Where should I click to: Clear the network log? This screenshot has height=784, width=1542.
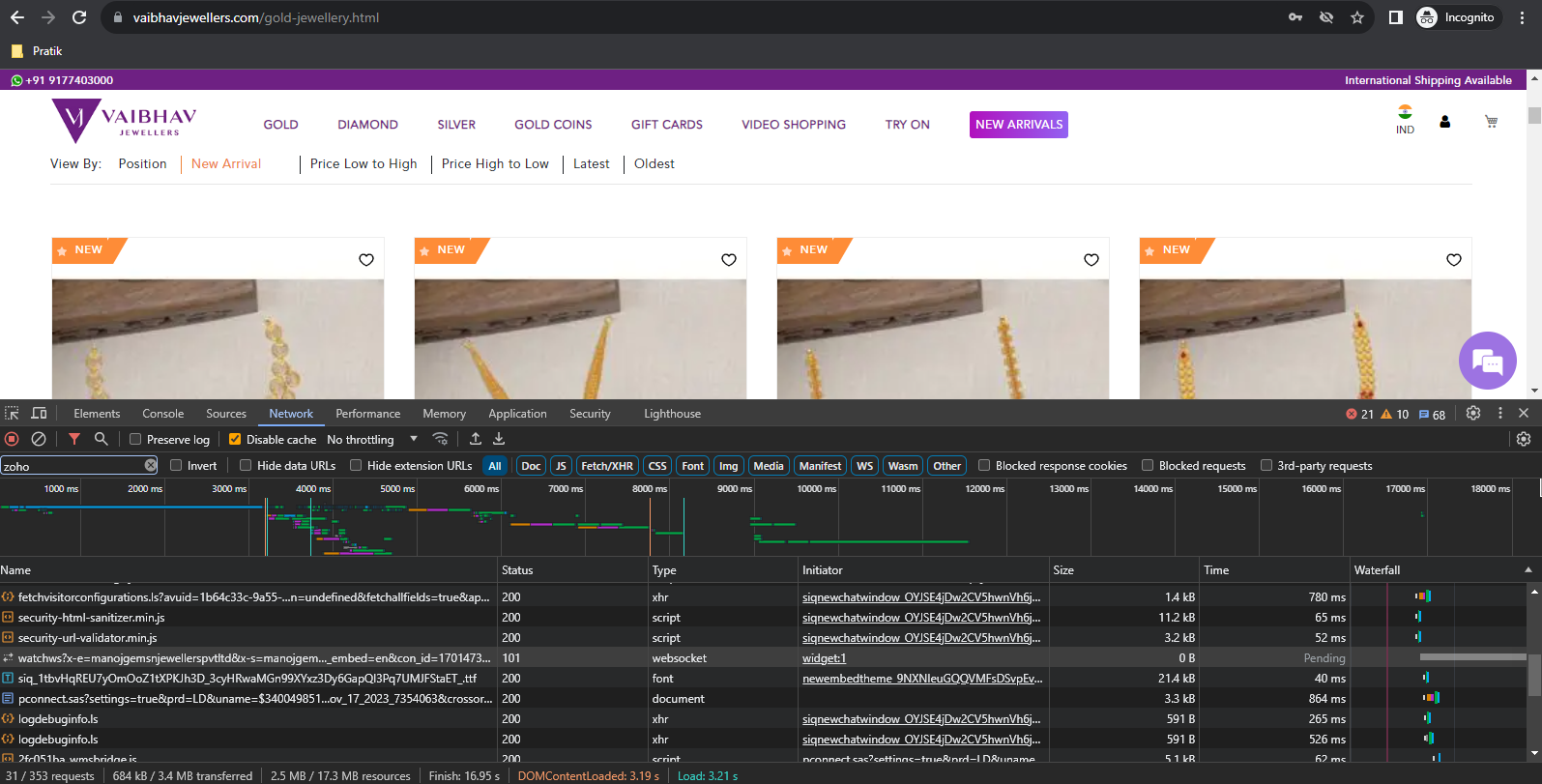coord(39,439)
